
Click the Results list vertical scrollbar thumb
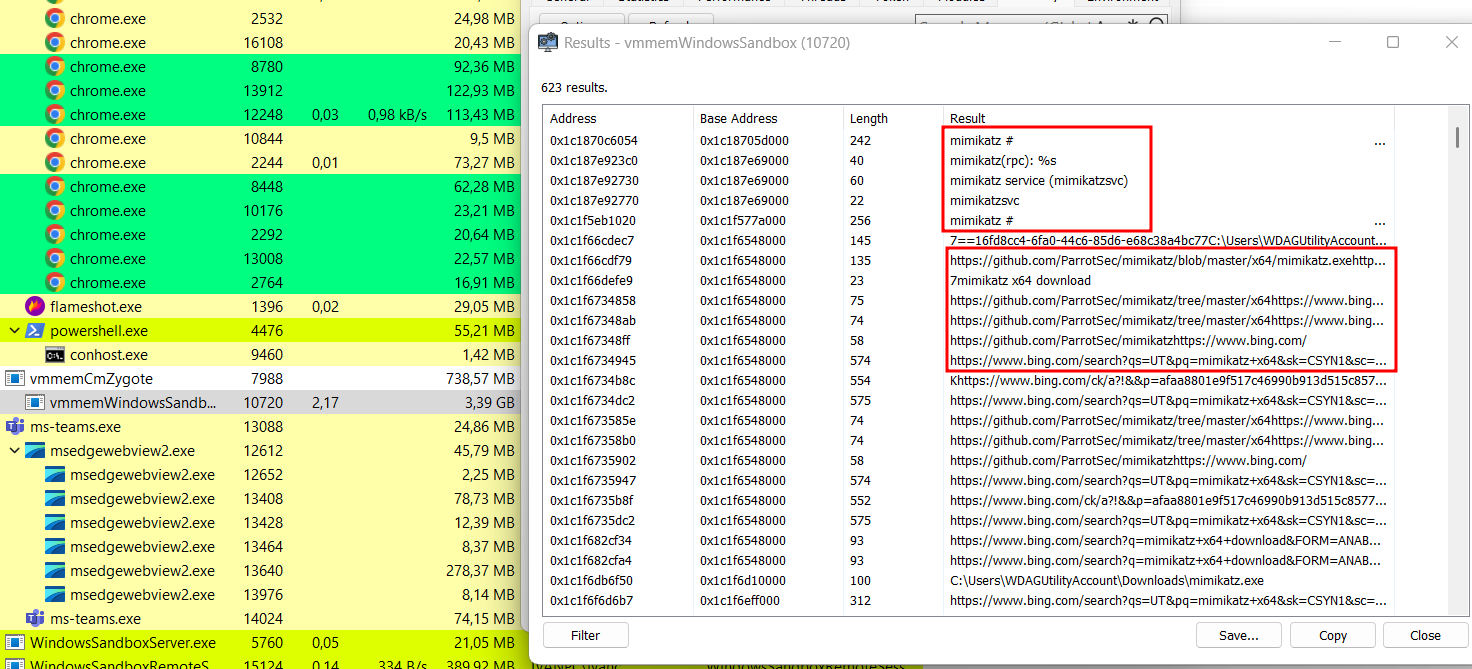(x=1458, y=138)
